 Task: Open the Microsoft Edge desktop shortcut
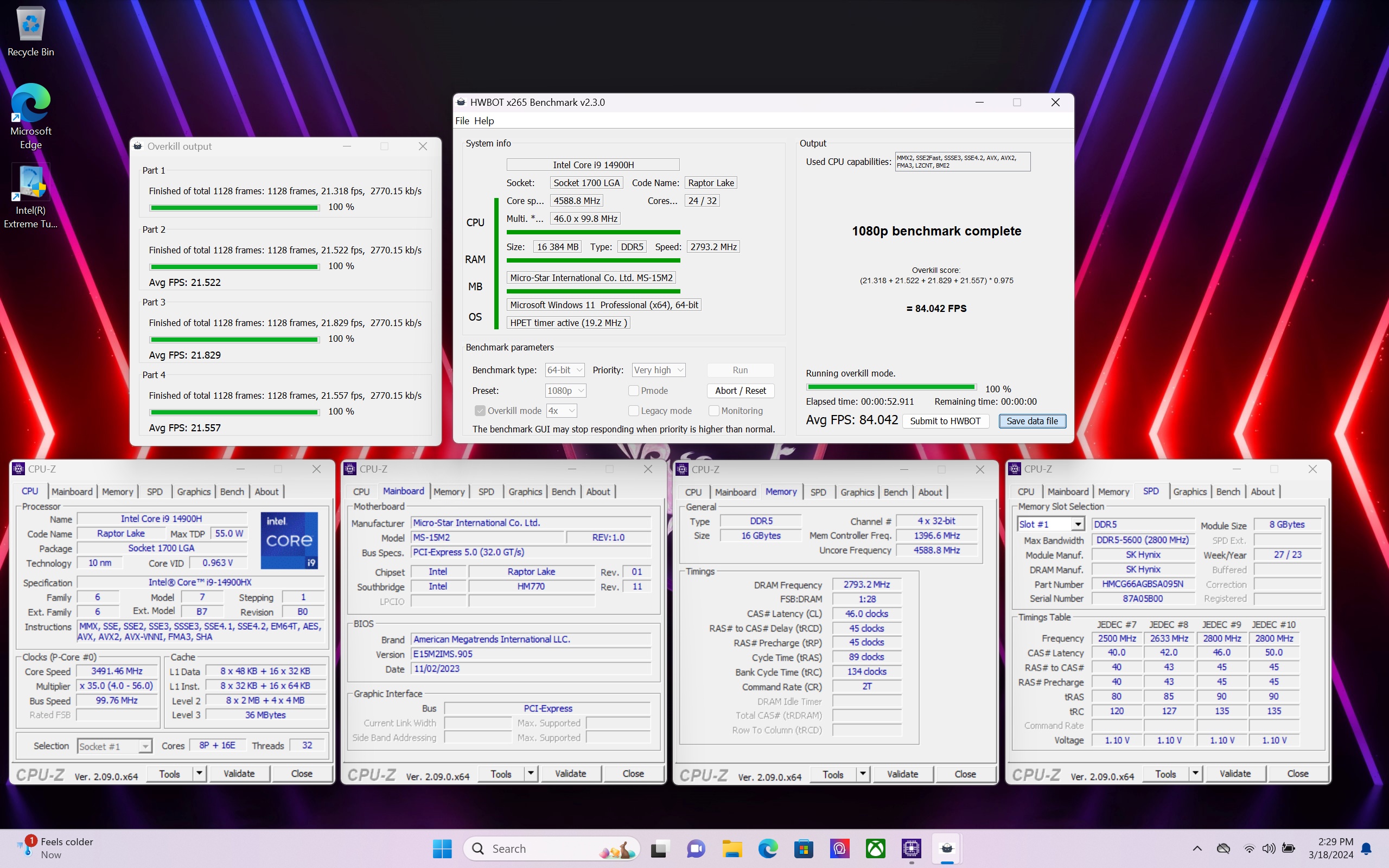click(x=30, y=116)
